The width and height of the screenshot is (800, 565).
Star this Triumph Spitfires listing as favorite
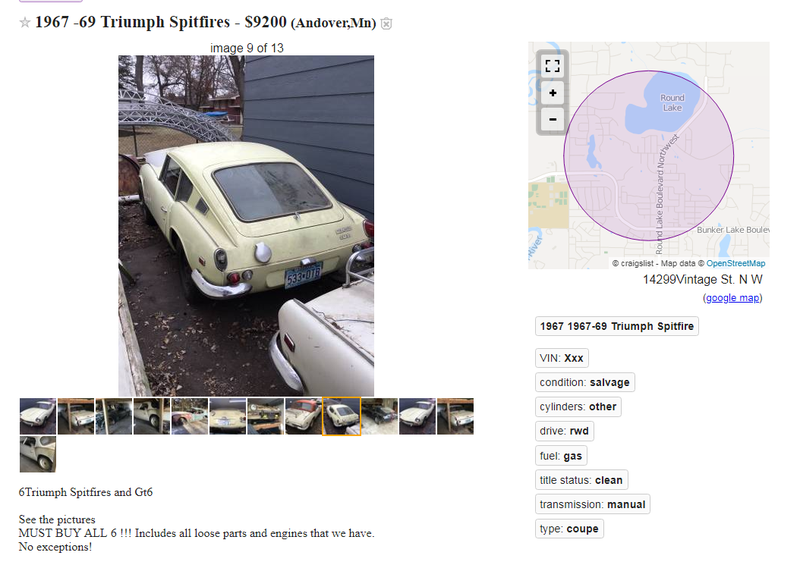(24, 22)
